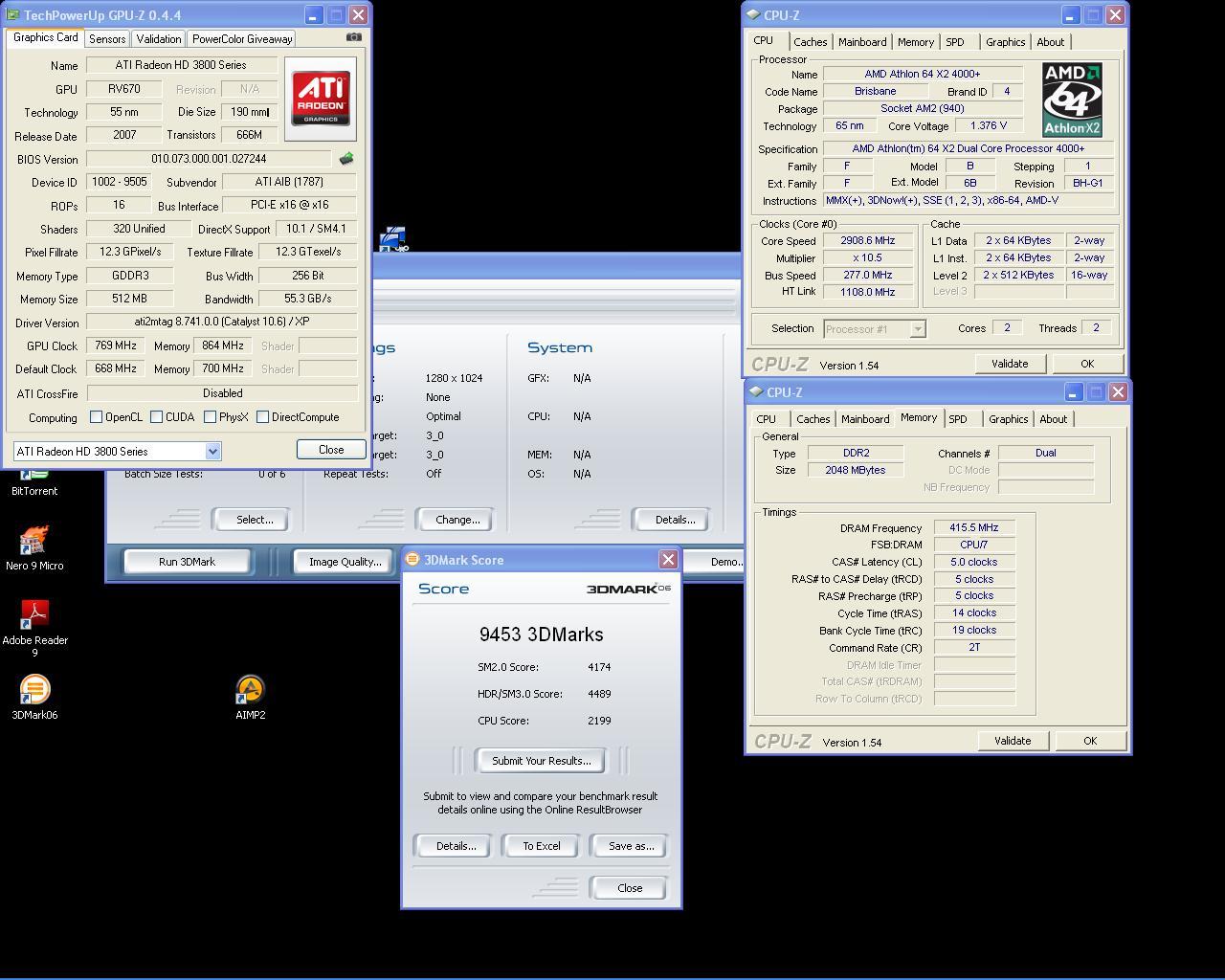Viewport: 1225px width, 980px height.
Task: Click the To Excel button
Action: point(541,845)
